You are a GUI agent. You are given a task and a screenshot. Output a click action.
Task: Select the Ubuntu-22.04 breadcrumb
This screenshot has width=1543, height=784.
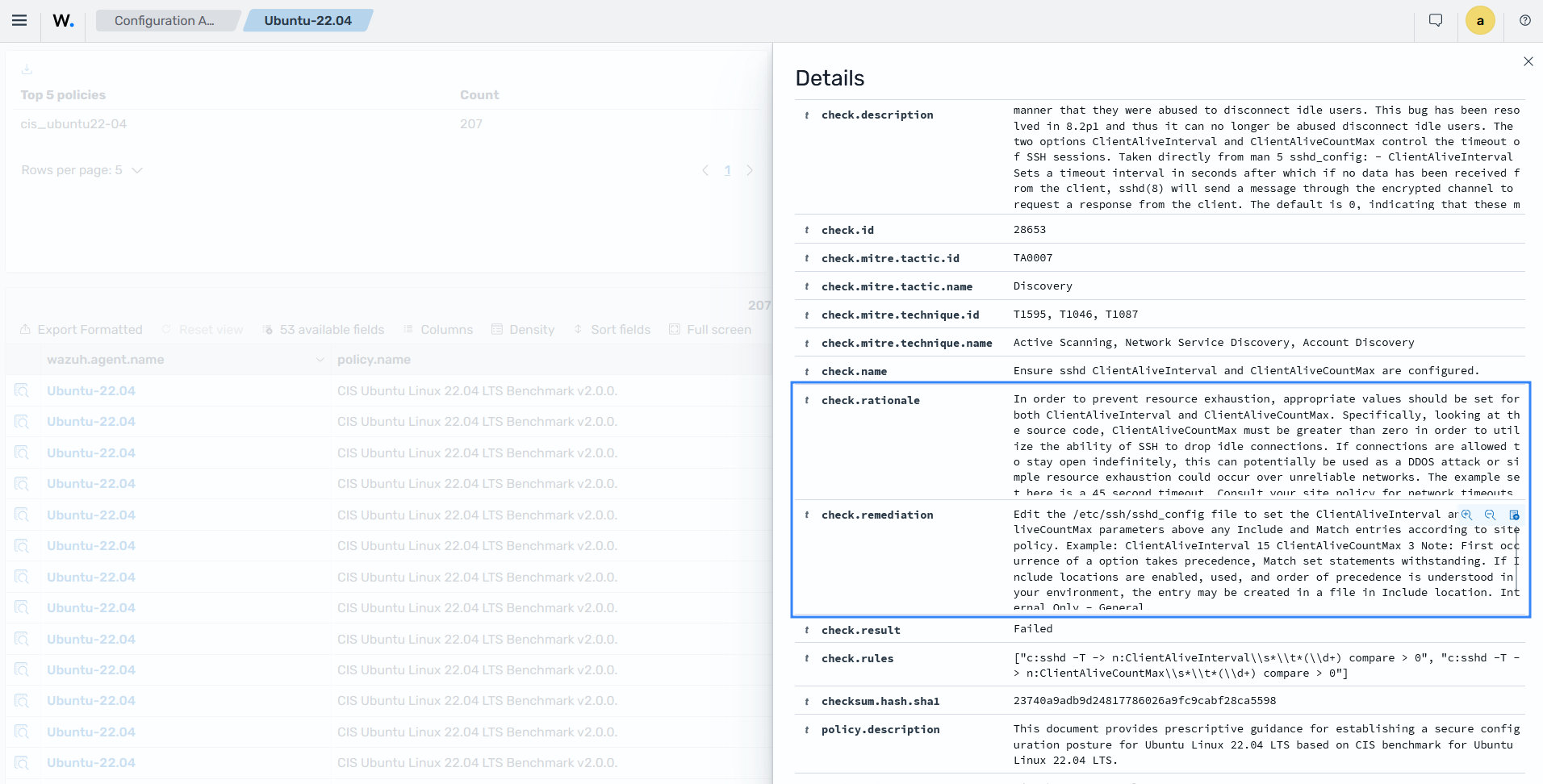(307, 20)
